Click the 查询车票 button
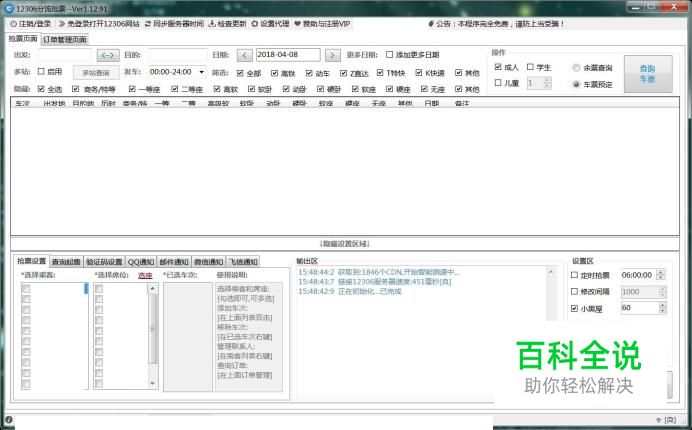This screenshot has width=692, height=430. [648, 74]
